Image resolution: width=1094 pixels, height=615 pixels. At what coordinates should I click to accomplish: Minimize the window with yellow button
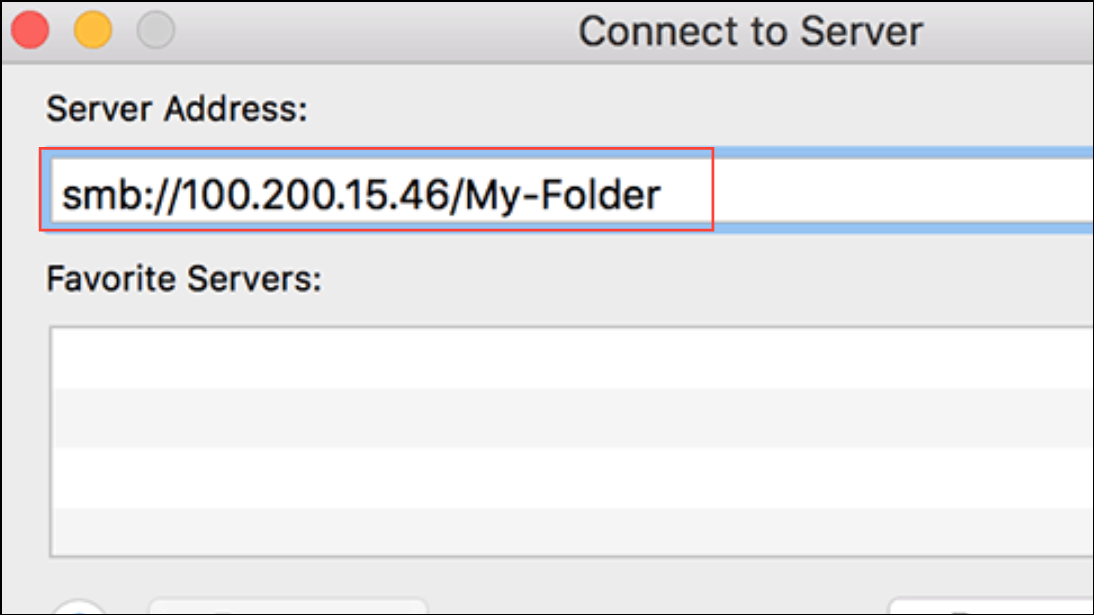tap(93, 31)
